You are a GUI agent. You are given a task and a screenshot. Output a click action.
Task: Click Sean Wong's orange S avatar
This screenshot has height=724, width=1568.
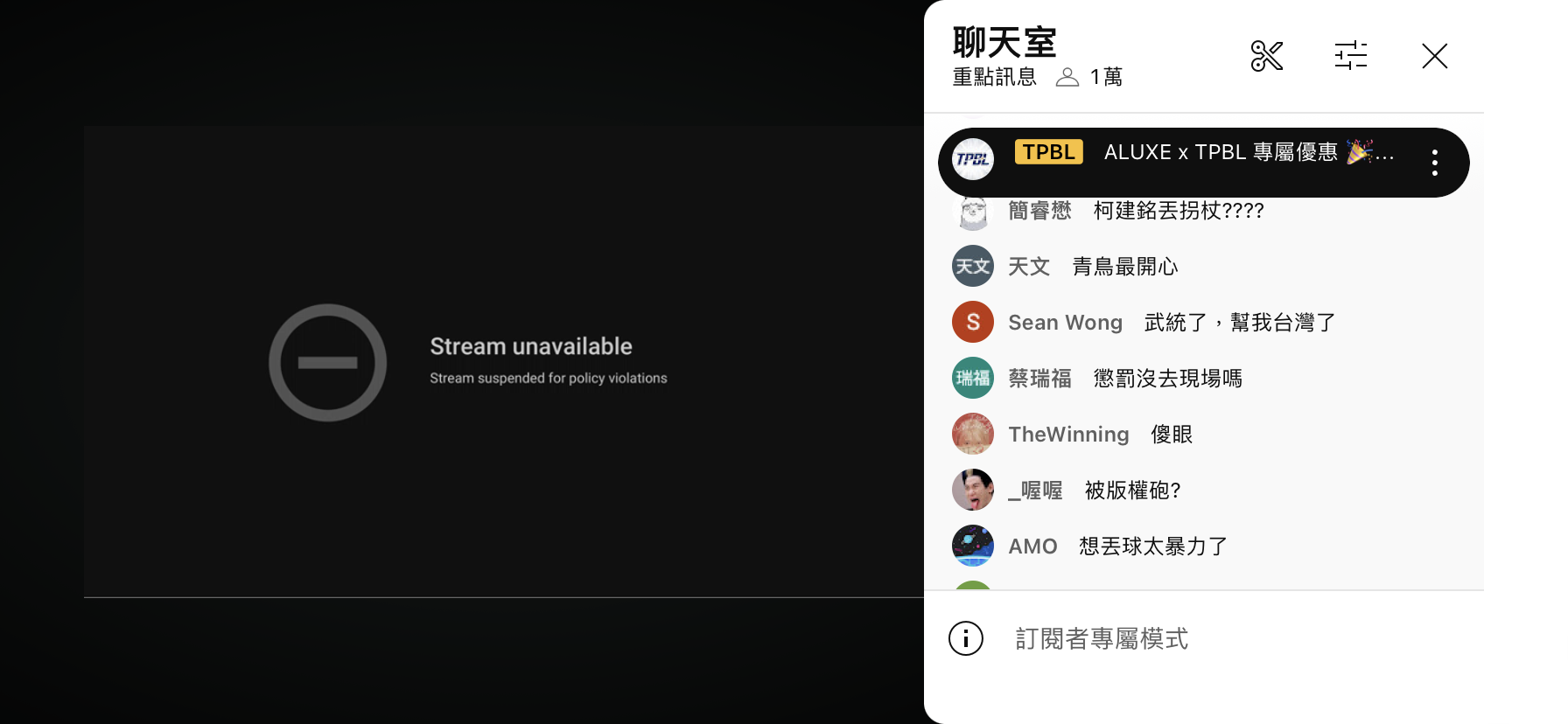(973, 323)
